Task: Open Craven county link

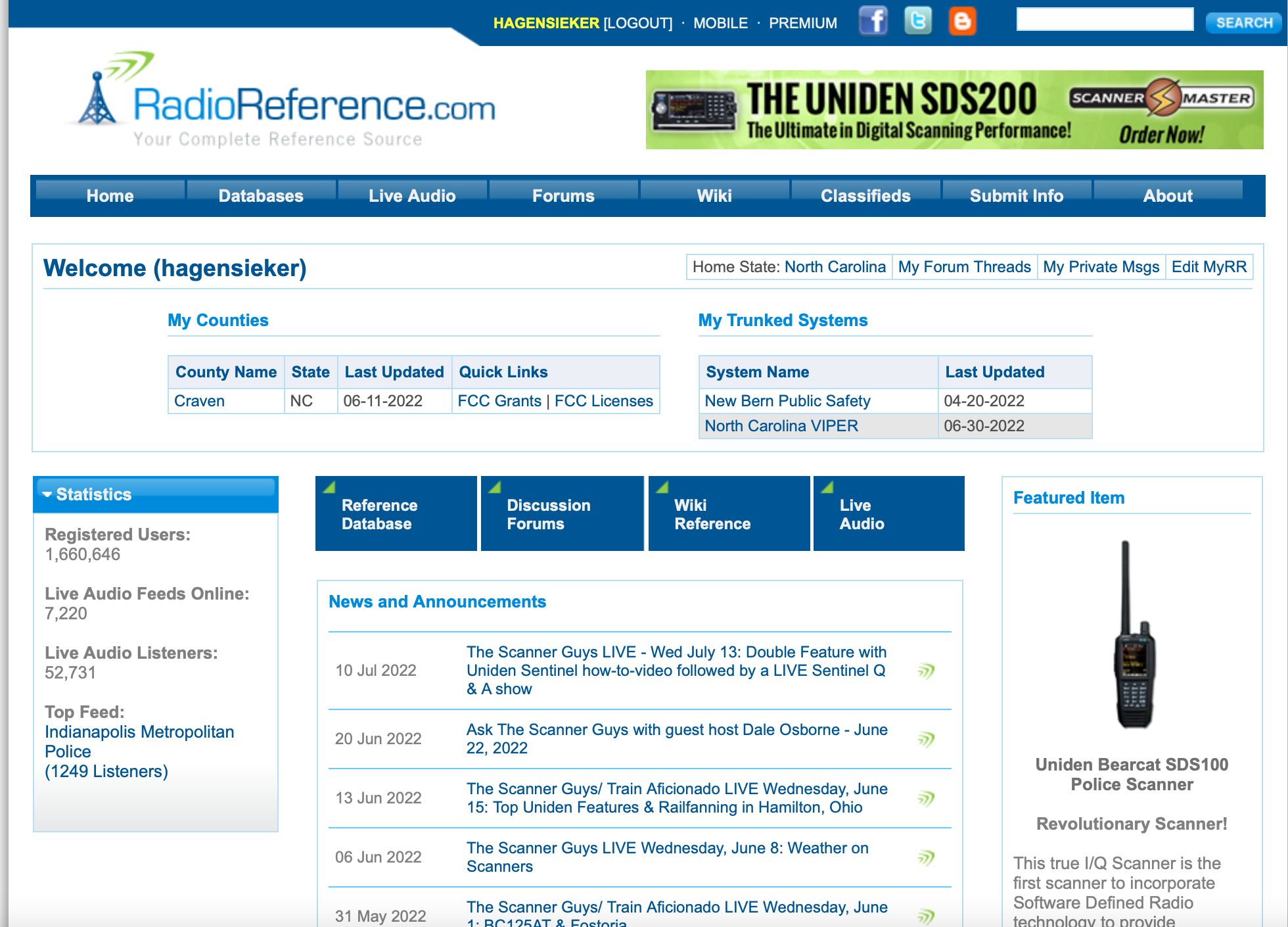Action: pyautogui.click(x=199, y=401)
